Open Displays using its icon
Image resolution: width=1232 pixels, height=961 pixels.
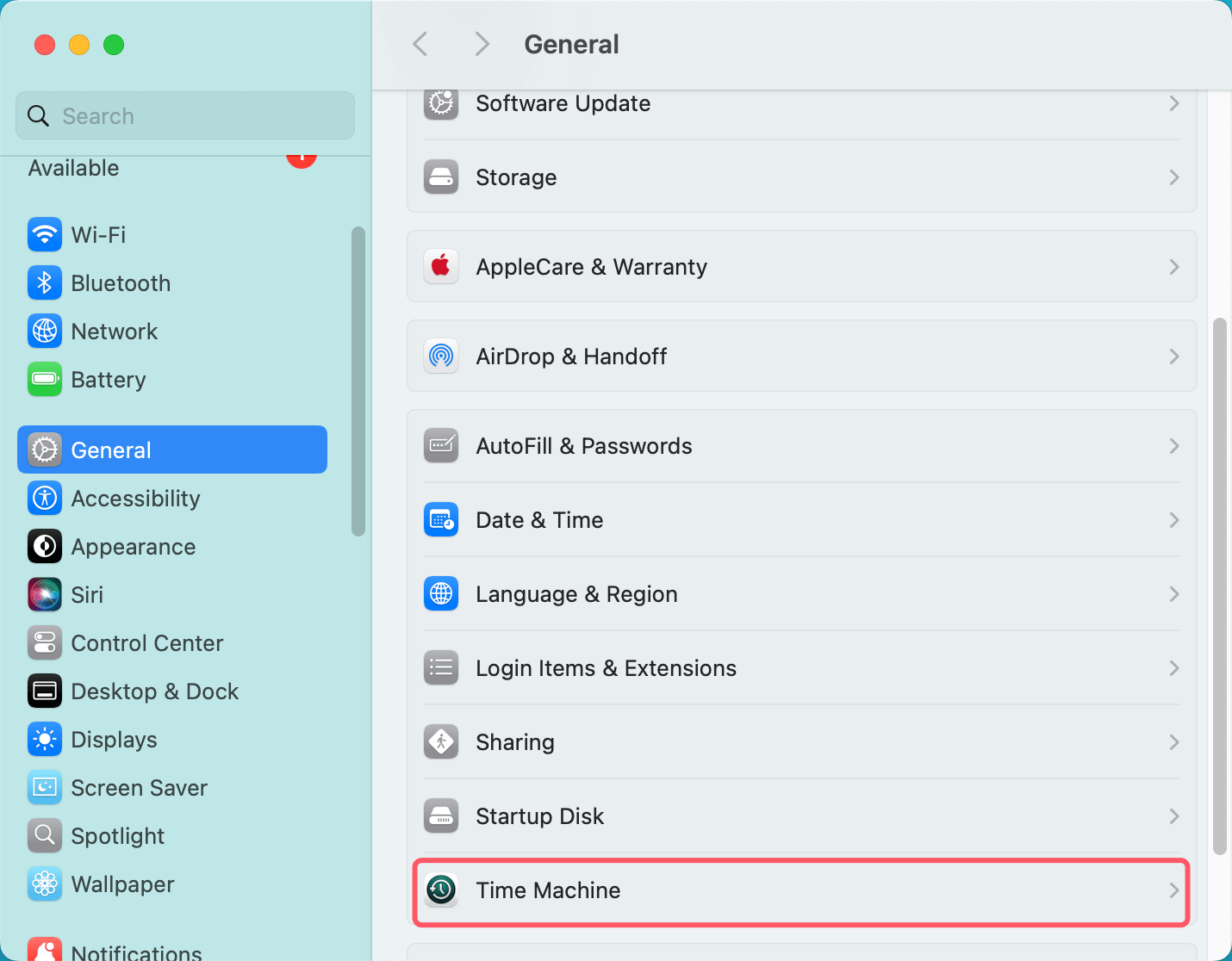click(x=45, y=739)
